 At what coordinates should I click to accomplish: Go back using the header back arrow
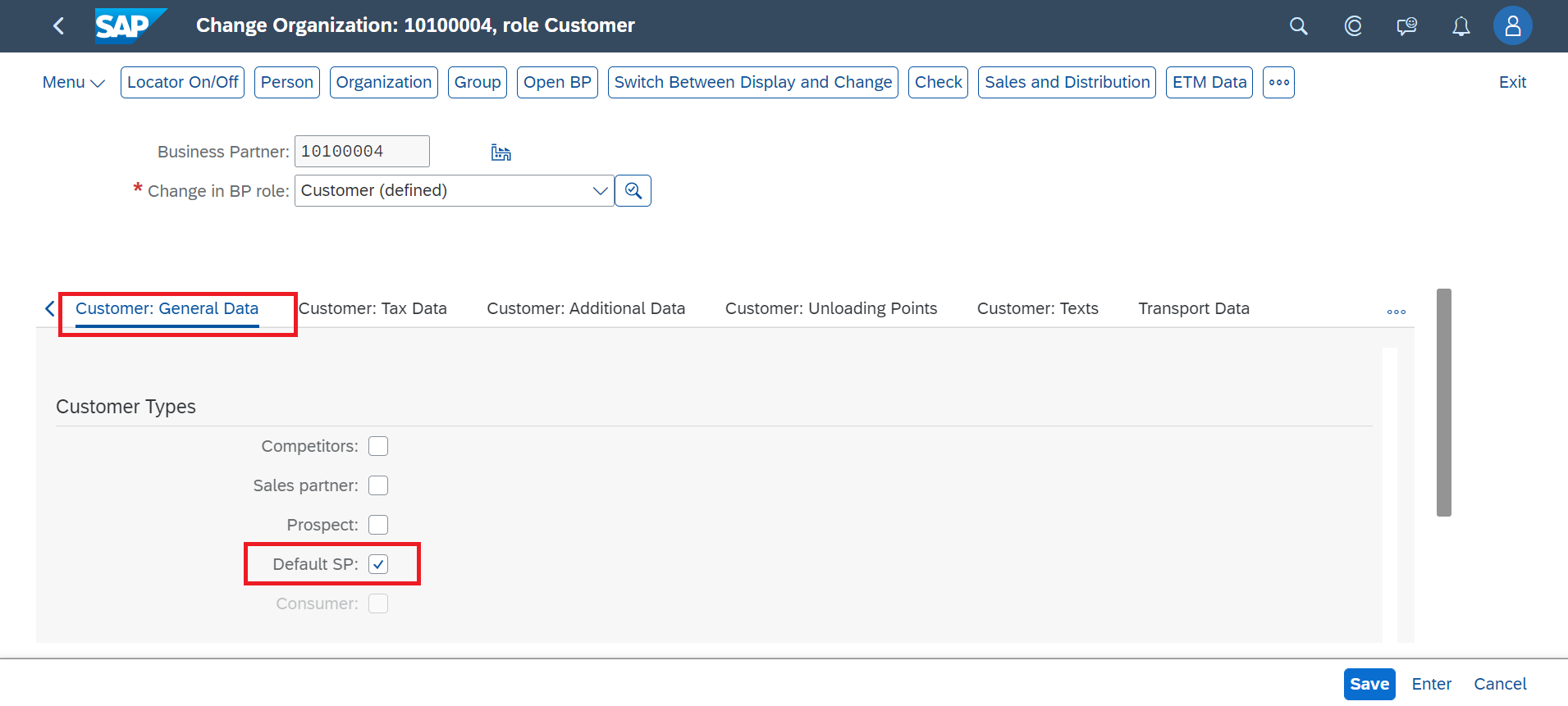58,26
